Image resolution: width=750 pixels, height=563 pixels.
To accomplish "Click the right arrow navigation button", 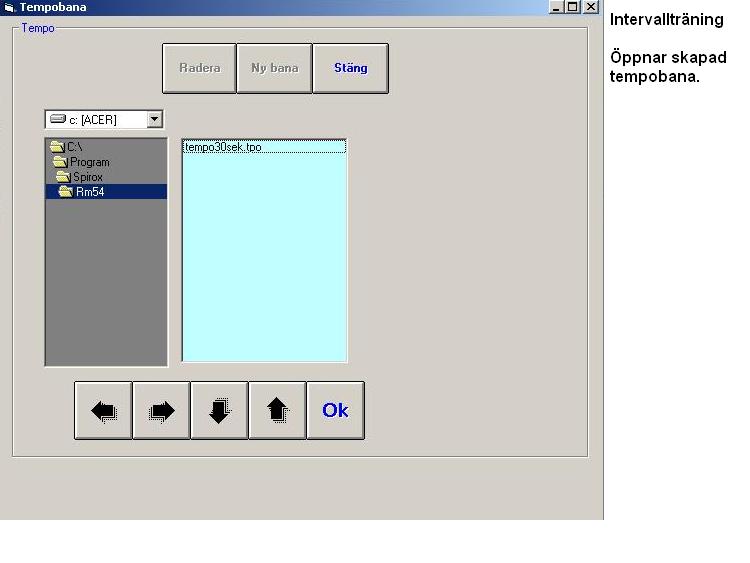I will [x=162, y=410].
